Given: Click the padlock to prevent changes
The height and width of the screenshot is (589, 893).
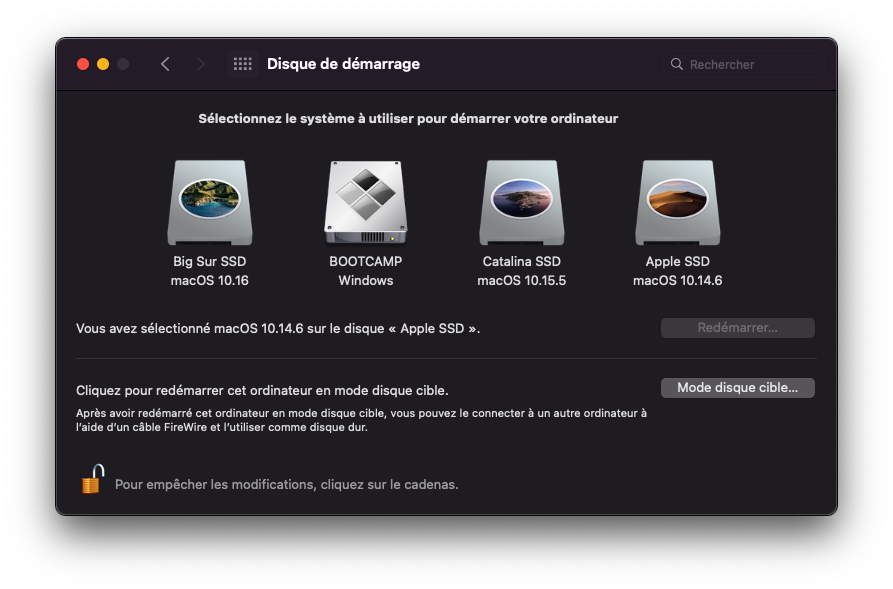Looking at the screenshot, I should [93, 479].
